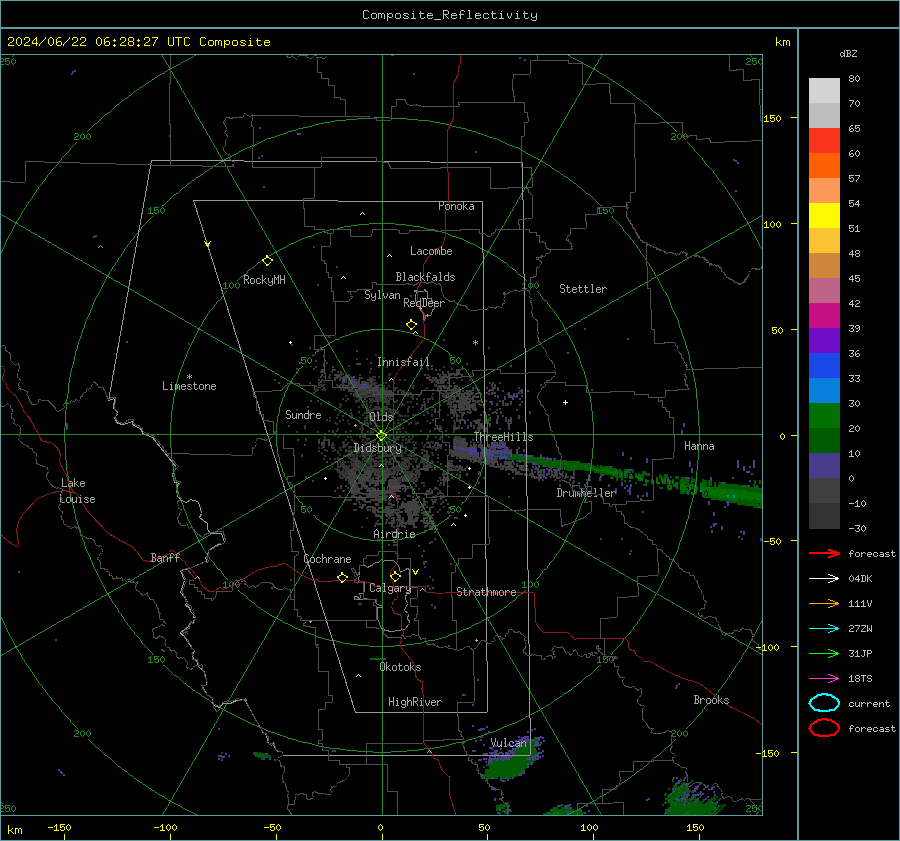
Task: Click the Didsbury label
Action: (x=378, y=448)
